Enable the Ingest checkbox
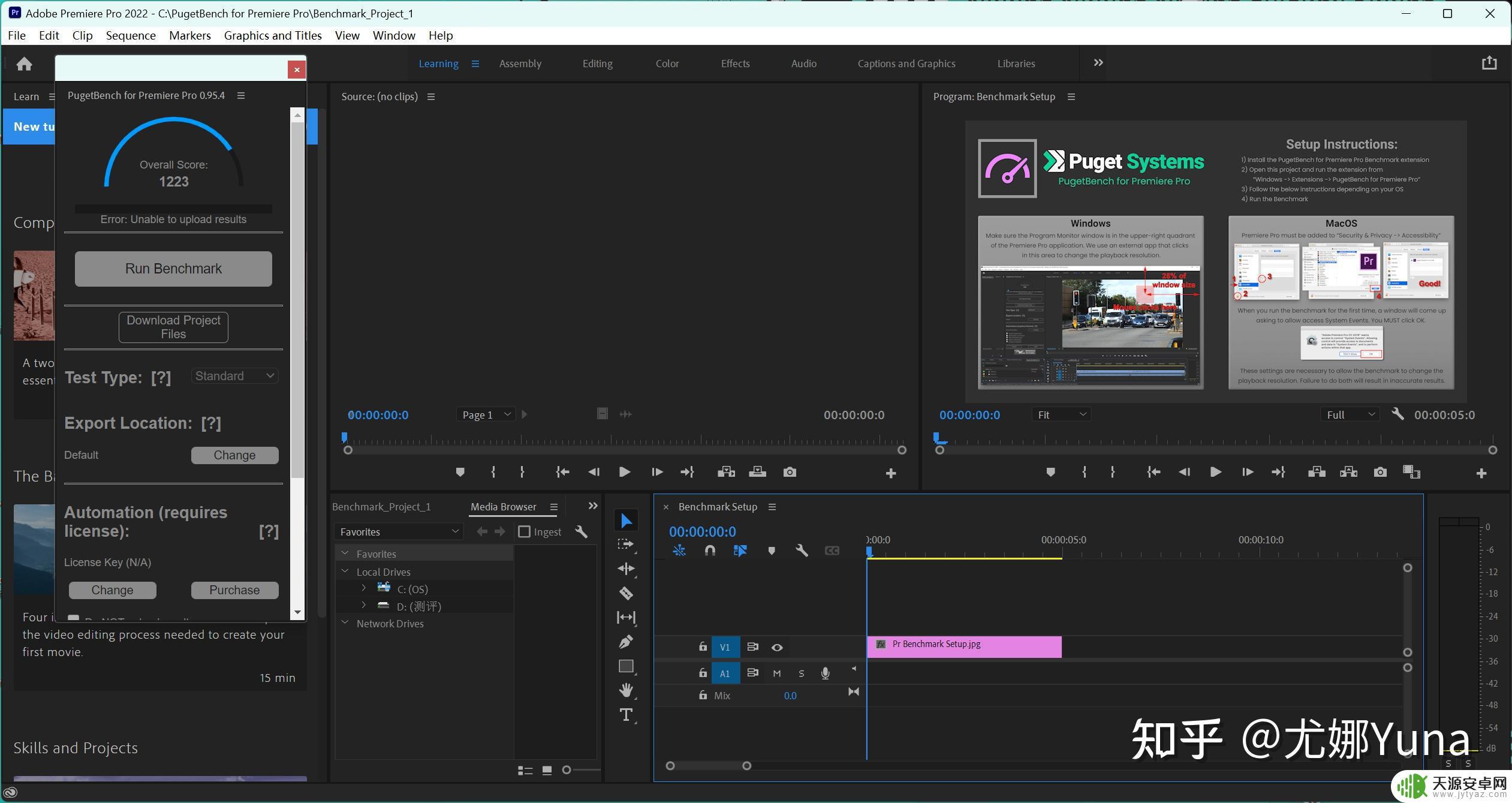The image size is (1512, 803). click(524, 532)
